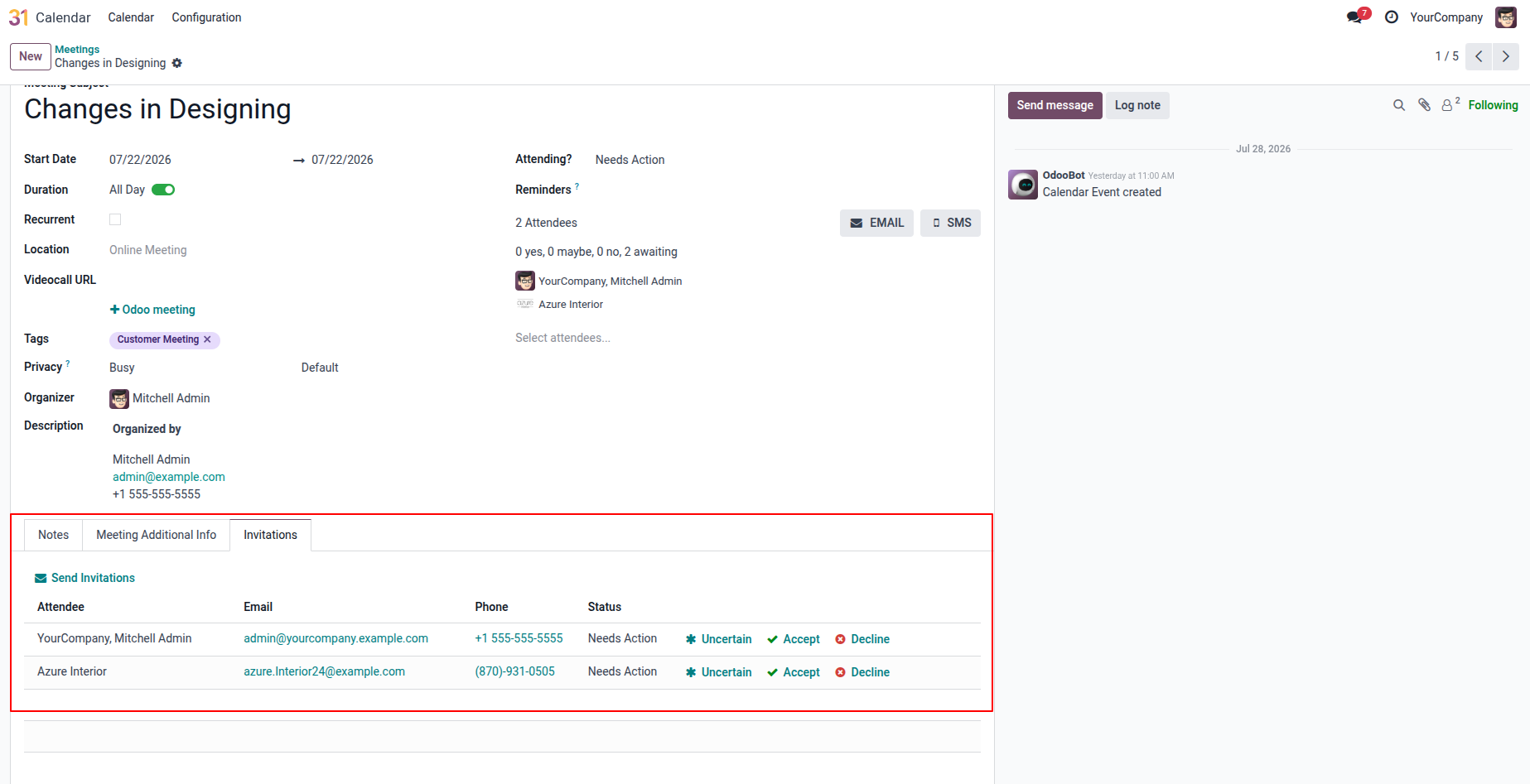
Task: Check the Recurrent checkbox
Action: [115, 219]
